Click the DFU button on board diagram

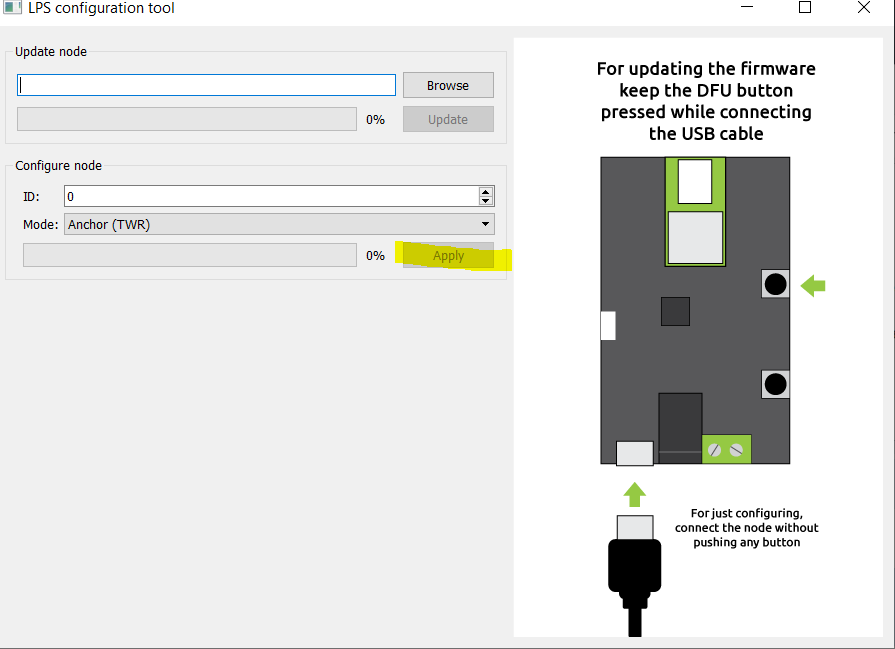click(775, 285)
